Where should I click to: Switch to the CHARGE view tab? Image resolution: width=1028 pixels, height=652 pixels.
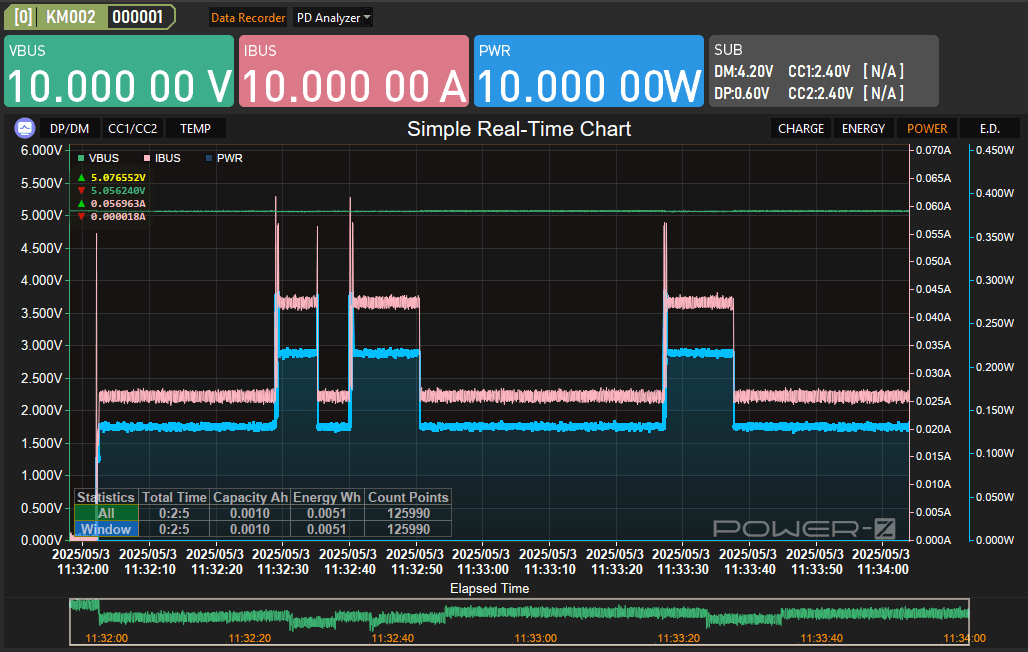tap(801, 128)
